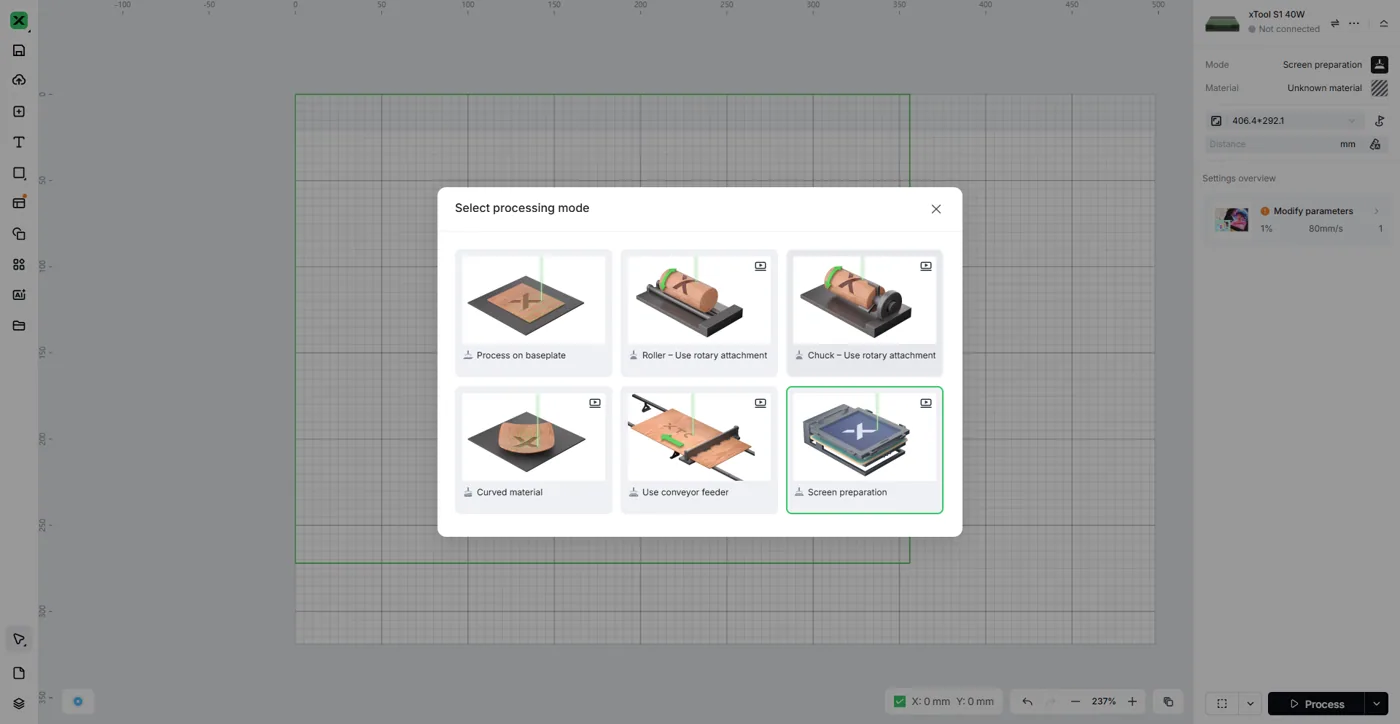Open the AI image generator tool
Screen dimensions: 1400x724
[19, 295]
